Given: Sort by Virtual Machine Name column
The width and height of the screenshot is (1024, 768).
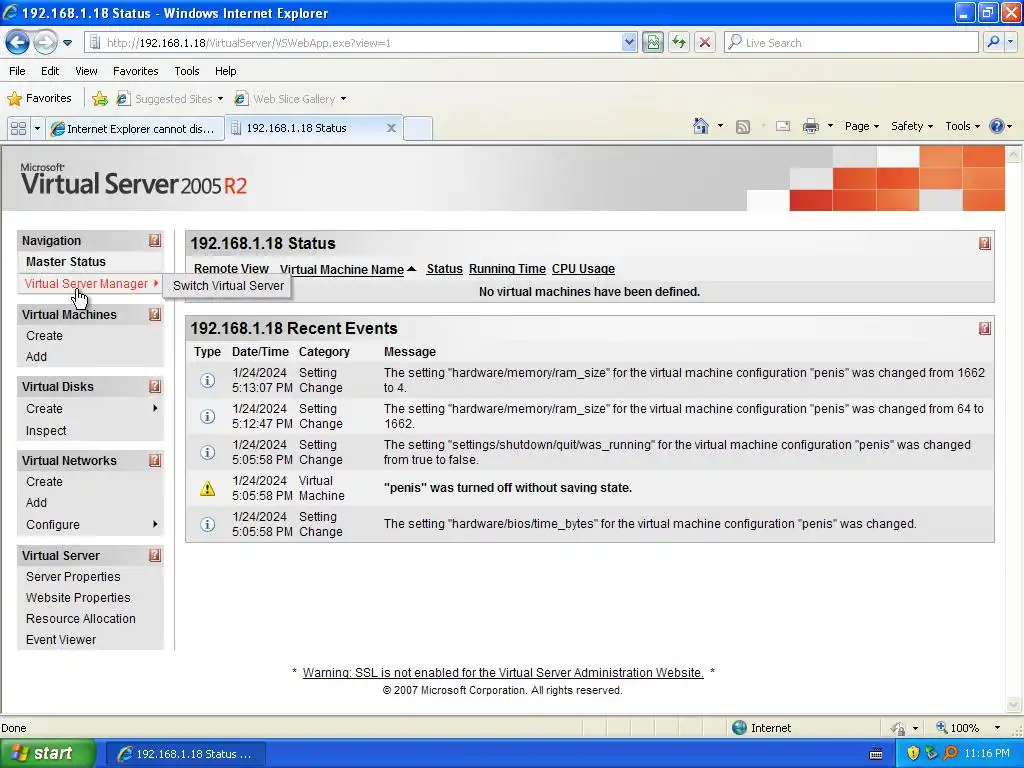Looking at the screenshot, I should tap(342, 269).
